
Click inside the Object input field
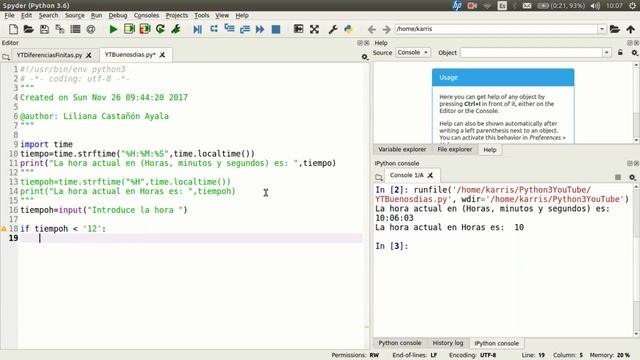[x=531, y=53]
